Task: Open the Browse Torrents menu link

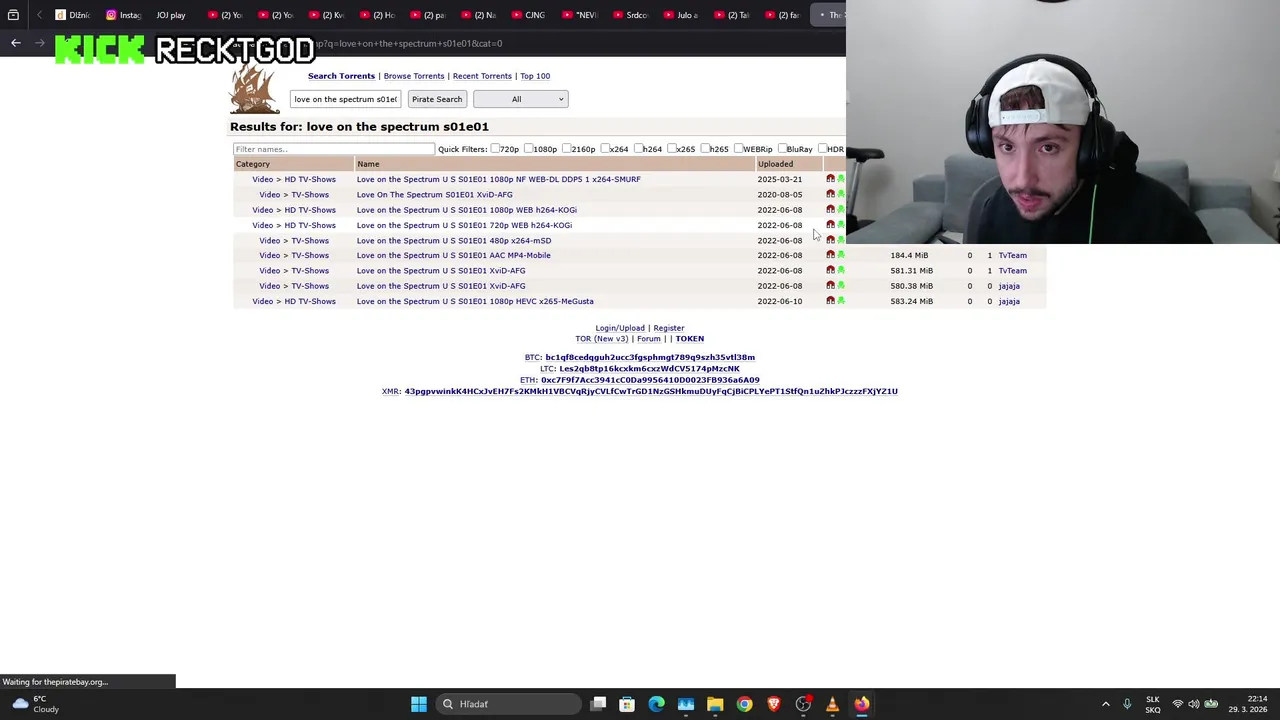Action: pos(414,76)
